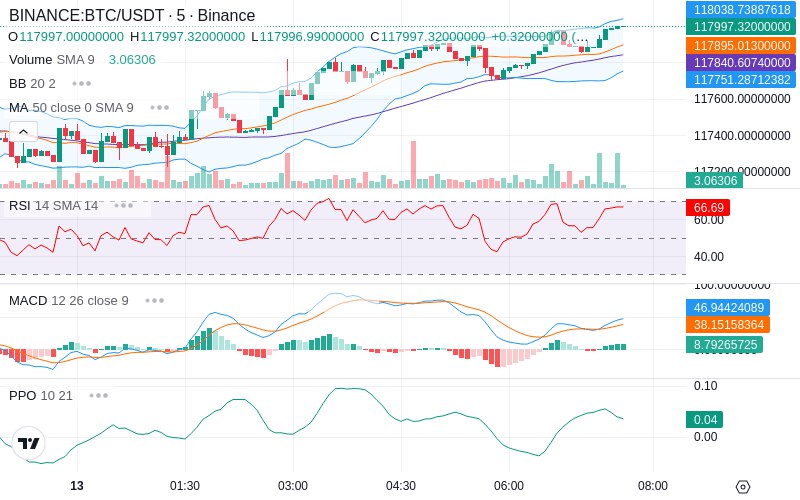
Task: Open the RSI 14 indicator more-options dots
Action: point(123,206)
